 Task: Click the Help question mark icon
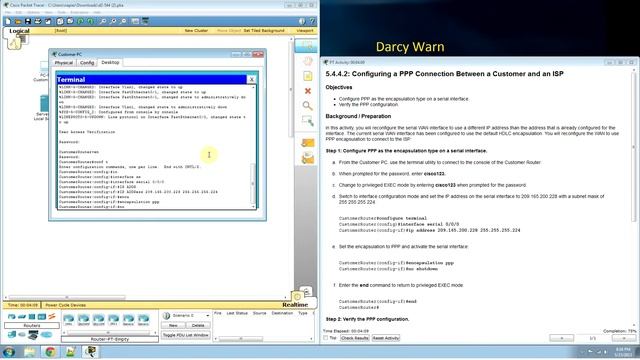pos(312,21)
